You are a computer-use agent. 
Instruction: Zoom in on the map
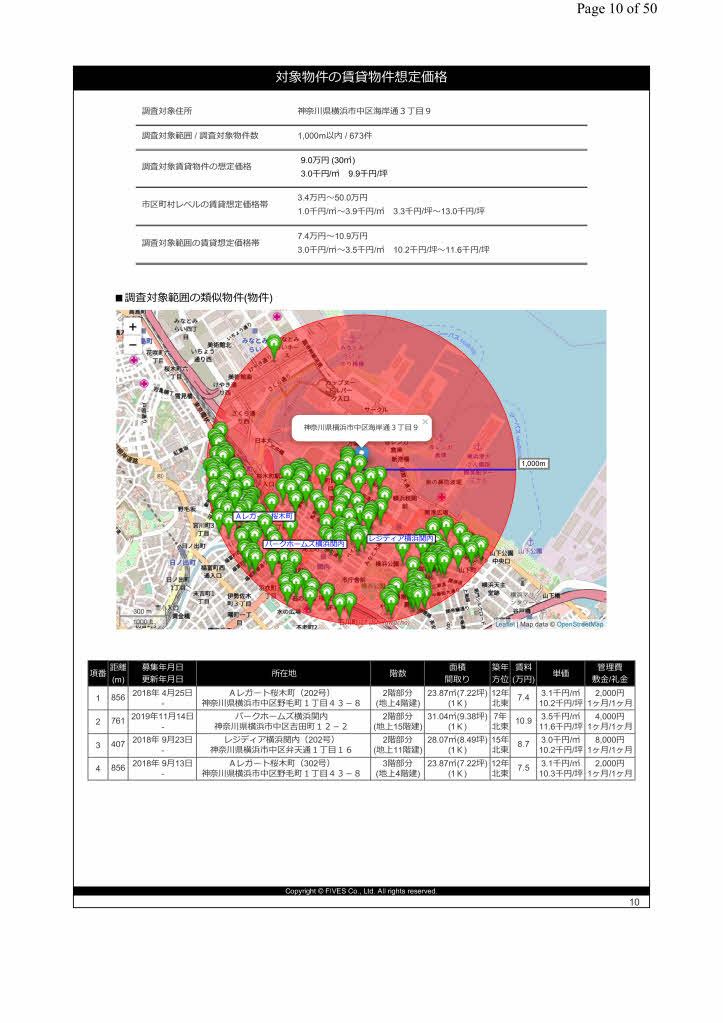pyautogui.click(x=133, y=326)
